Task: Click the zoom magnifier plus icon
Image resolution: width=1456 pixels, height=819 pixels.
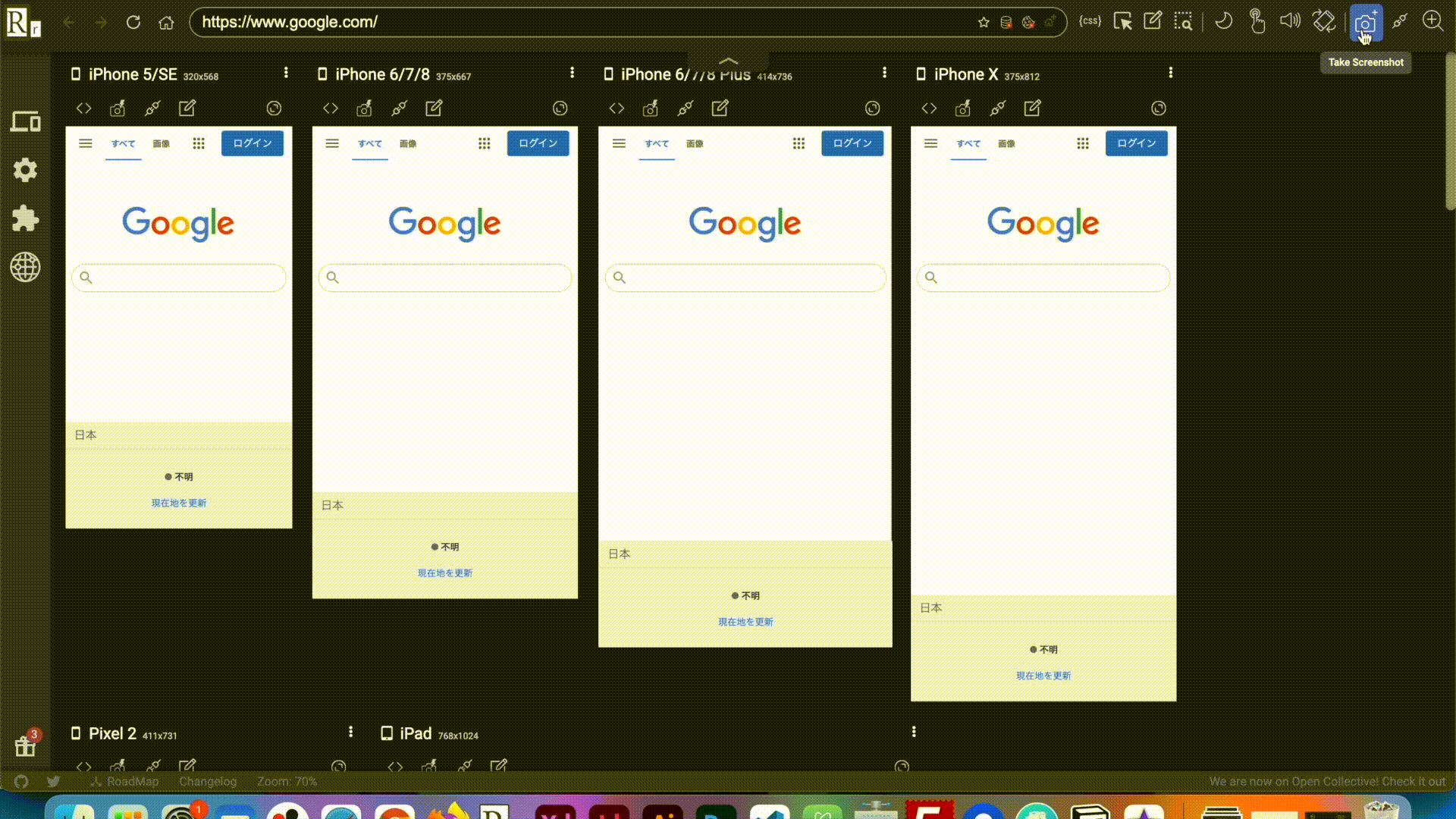Action: (x=1432, y=21)
